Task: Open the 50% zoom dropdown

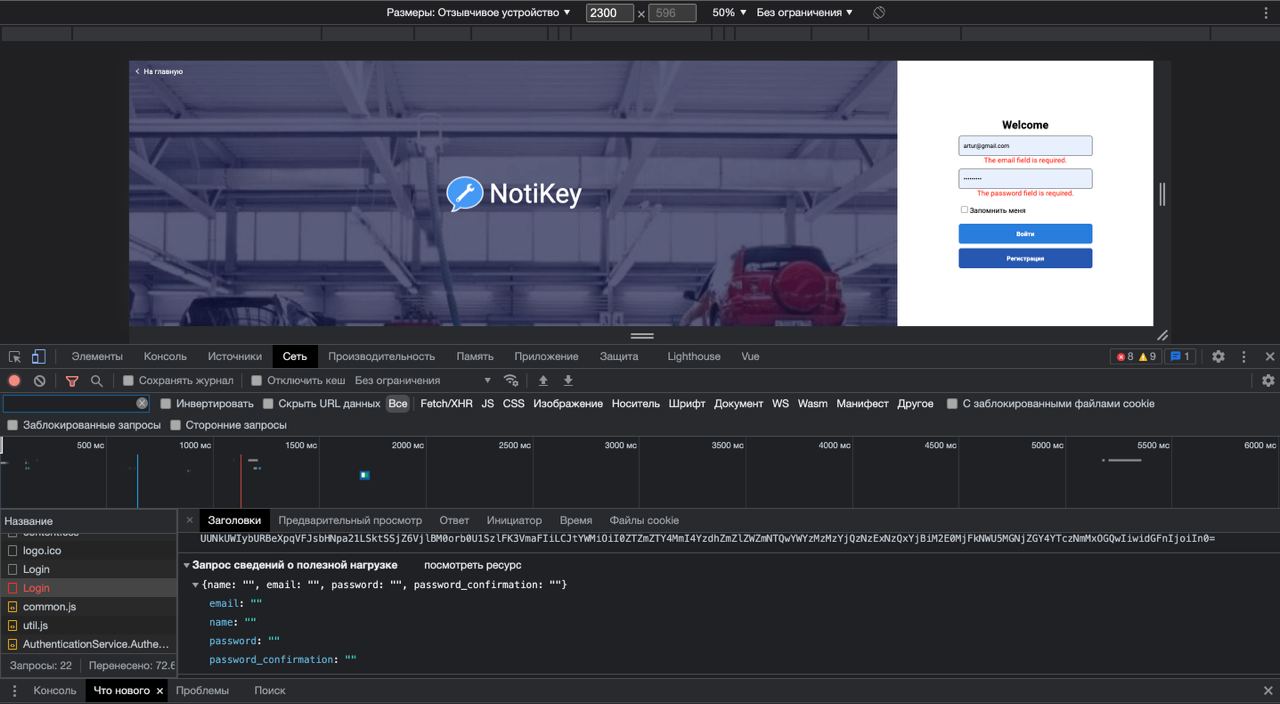Action: pos(729,13)
